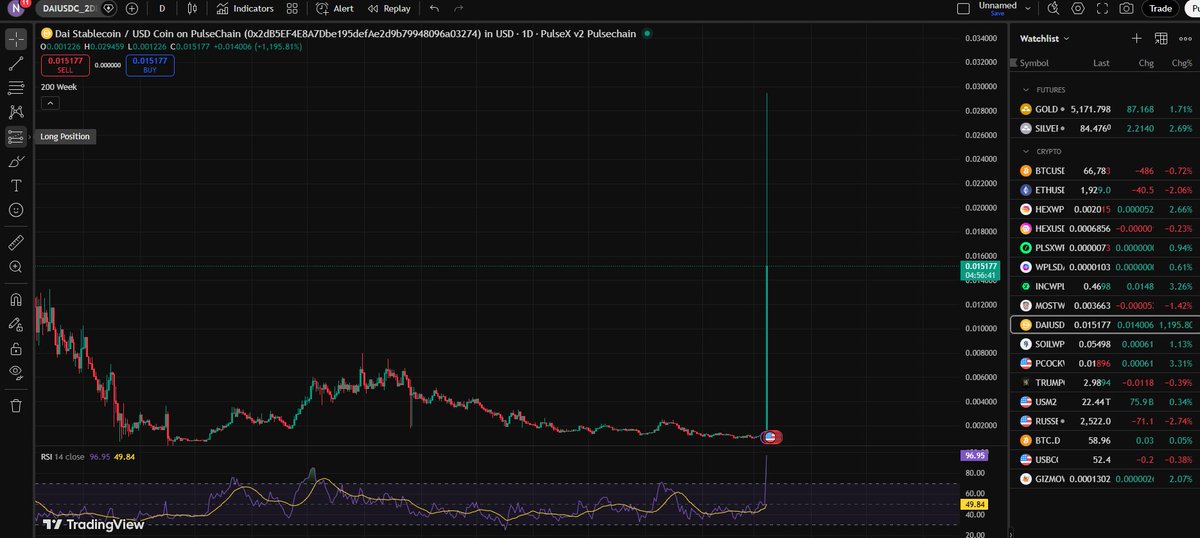This screenshot has height=538, width=1200.
Task: Click the blue BUY price button
Action: click(x=150, y=66)
